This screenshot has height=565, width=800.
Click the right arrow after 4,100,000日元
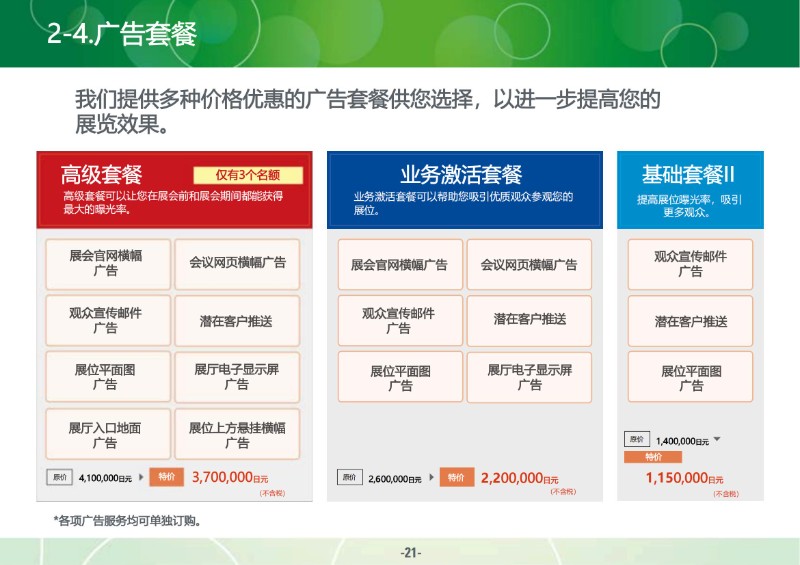click(x=141, y=478)
